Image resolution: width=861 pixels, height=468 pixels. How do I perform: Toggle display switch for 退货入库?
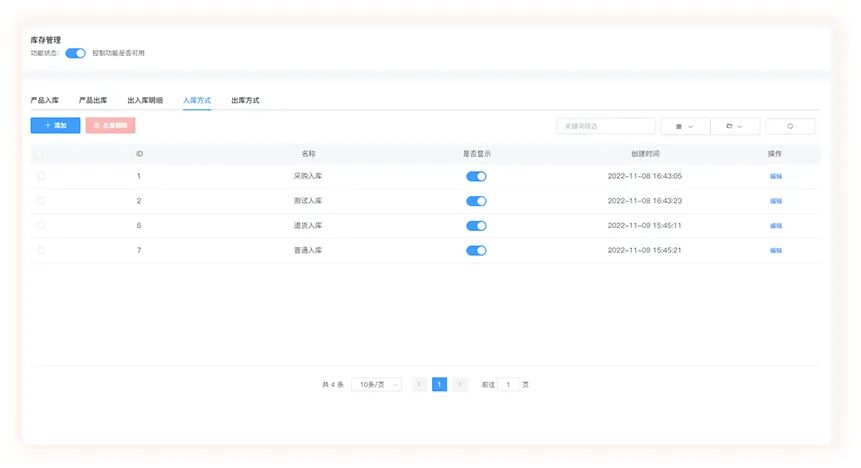[x=476, y=226]
